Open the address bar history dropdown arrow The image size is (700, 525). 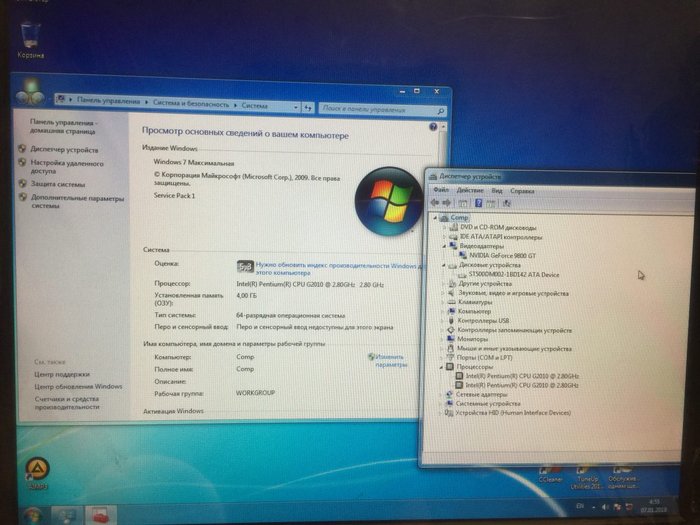(x=295, y=107)
